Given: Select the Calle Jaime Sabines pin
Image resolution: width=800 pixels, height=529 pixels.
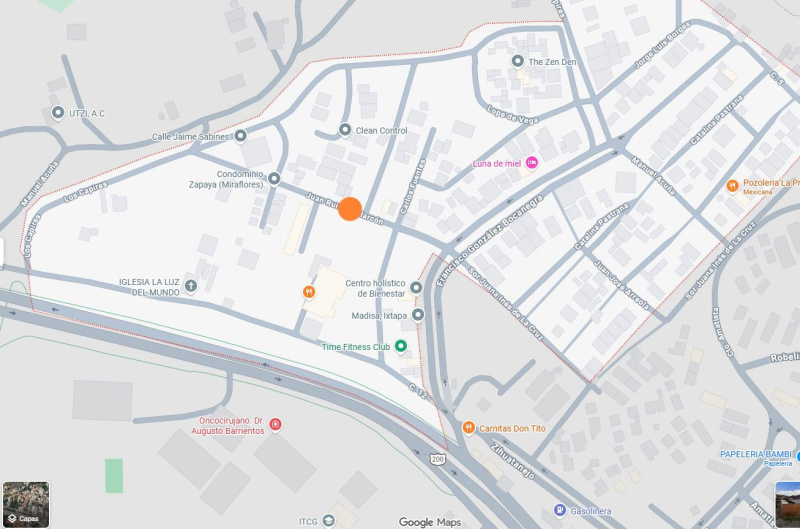Looking at the screenshot, I should pos(240,136).
